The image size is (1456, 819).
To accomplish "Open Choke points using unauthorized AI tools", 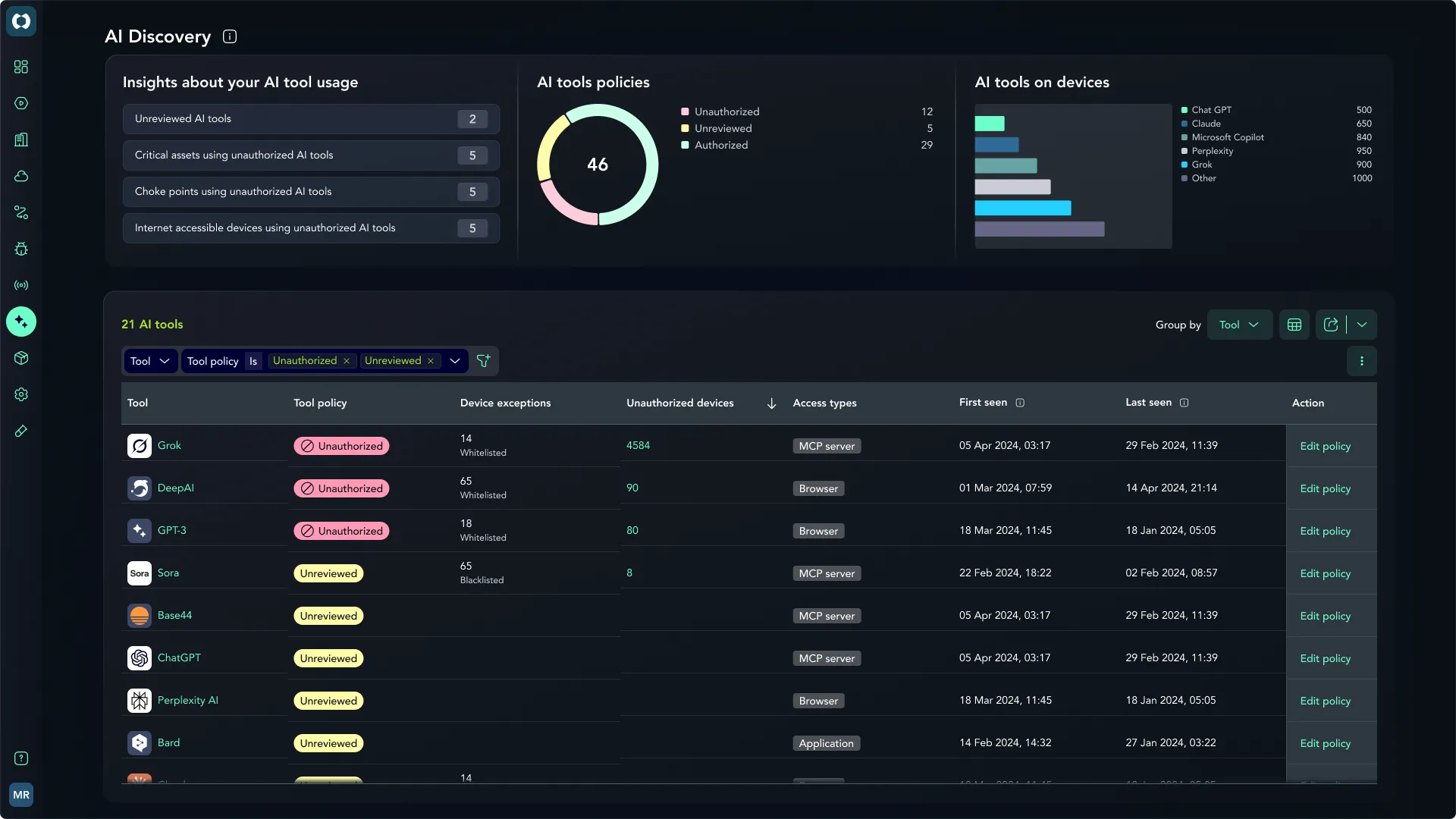I will (x=311, y=192).
